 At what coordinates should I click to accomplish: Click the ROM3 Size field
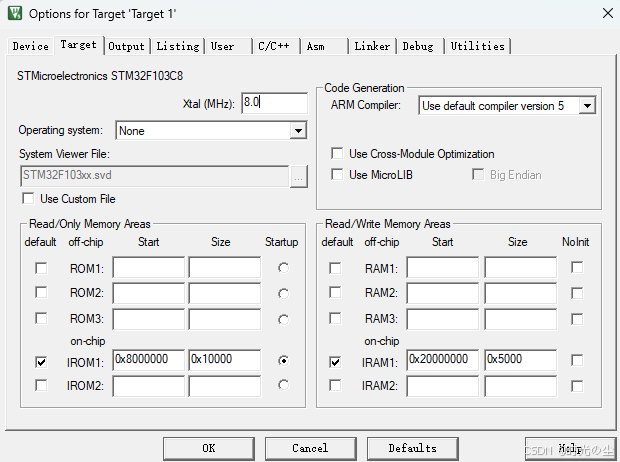tap(225, 319)
